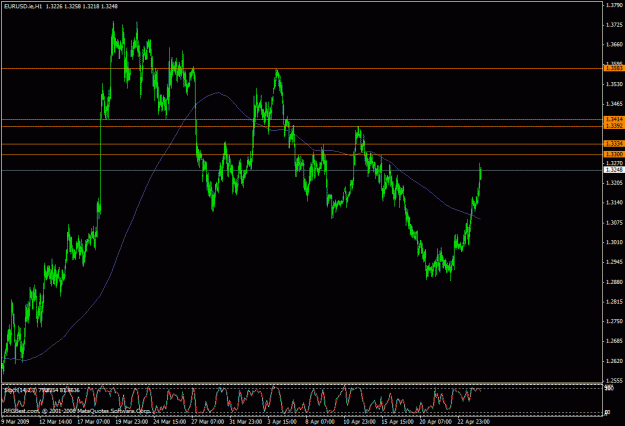Image resolution: width=625 pixels, height=426 pixels.
Task: Click the 22 Apr 23:00 time label
Action: coord(474,421)
